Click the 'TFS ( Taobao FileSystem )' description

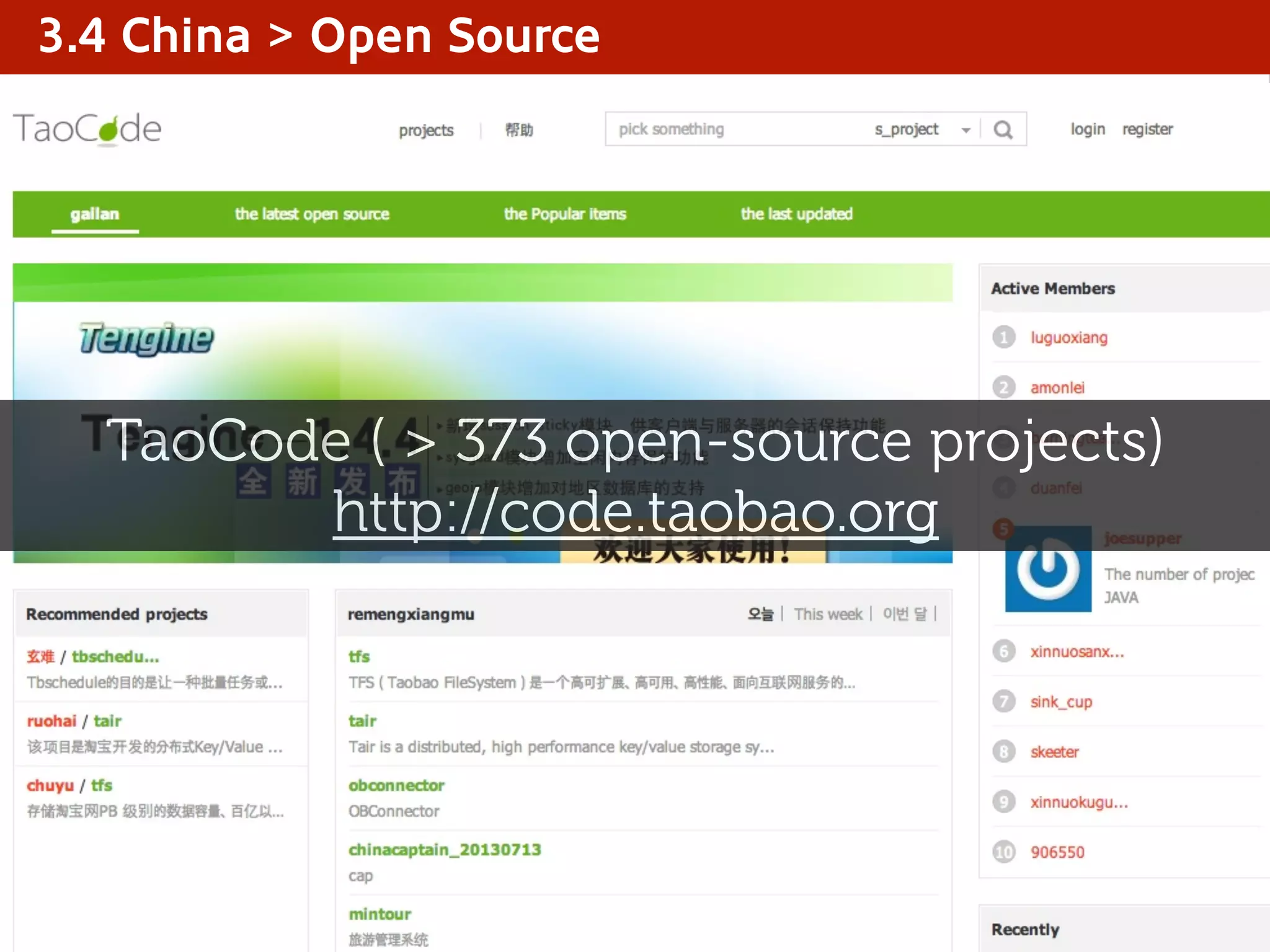pyautogui.click(x=602, y=682)
